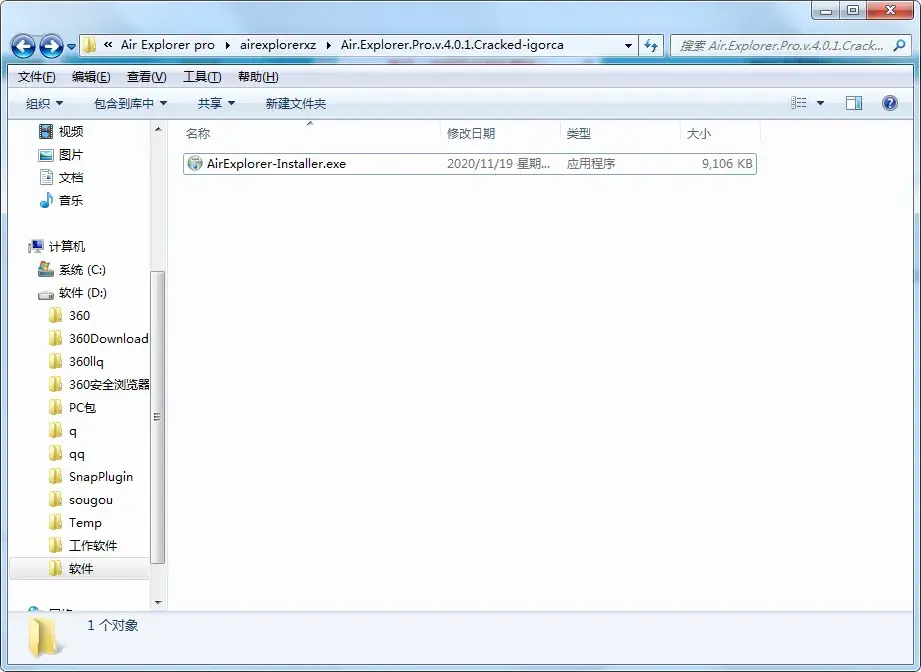Select 'airexplorerxz' breadcrumb segment
The height and width of the screenshot is (672, 921).
(x=278, y=45)
